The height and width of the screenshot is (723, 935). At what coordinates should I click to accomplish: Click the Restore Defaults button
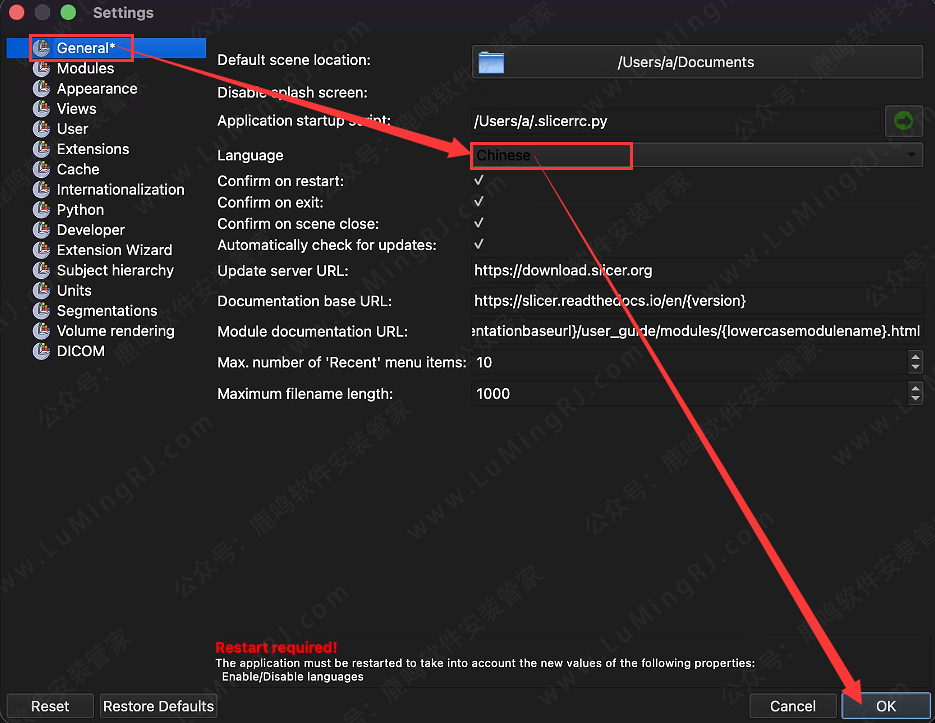158,706
